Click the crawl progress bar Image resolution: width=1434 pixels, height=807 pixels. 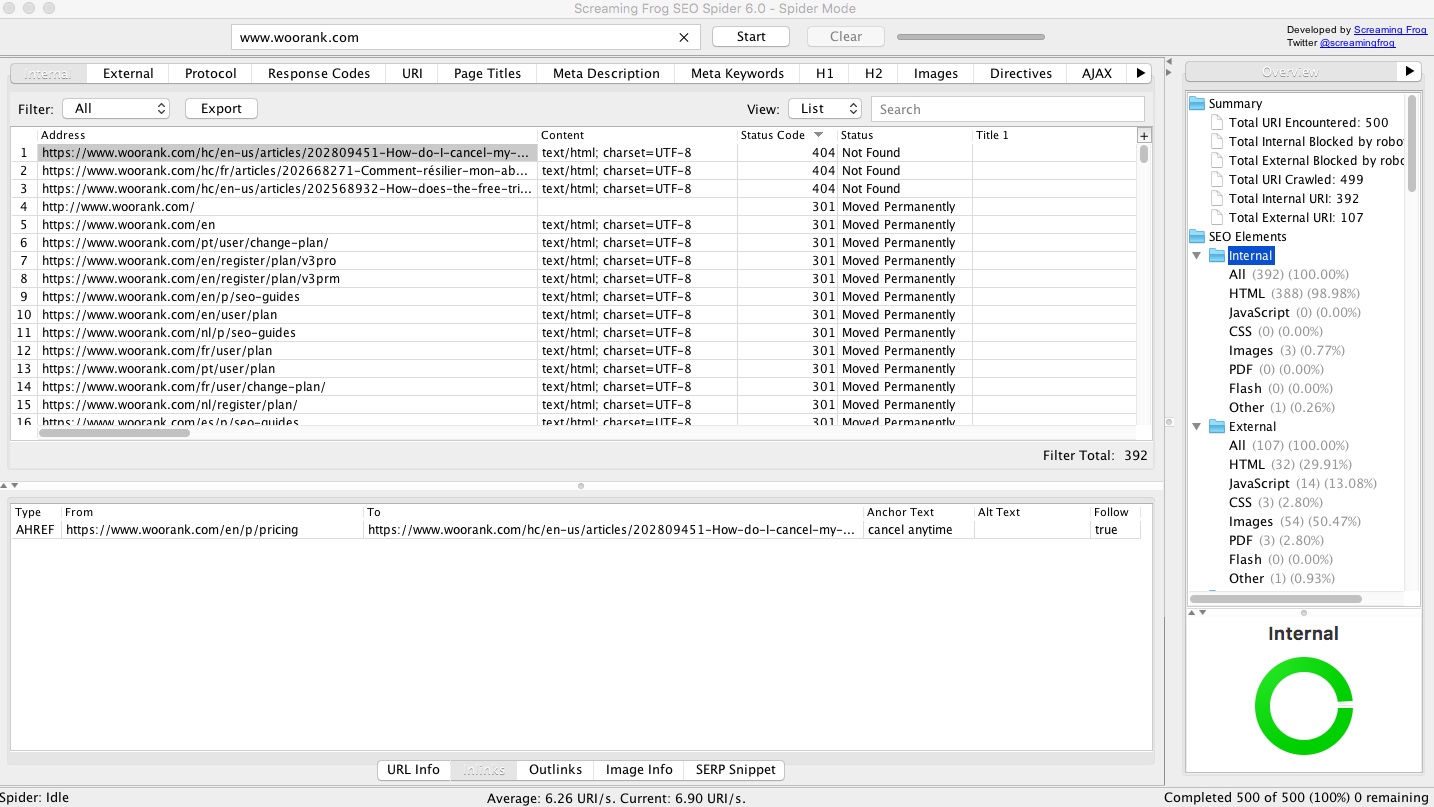pyautogui.click(x=970, y=36)
